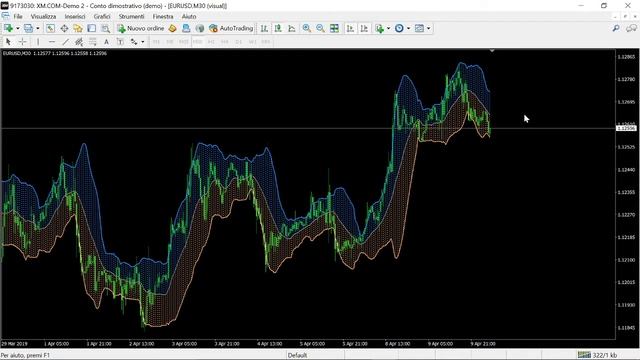Select the Vertical Line tool

[x=38, y=42]
